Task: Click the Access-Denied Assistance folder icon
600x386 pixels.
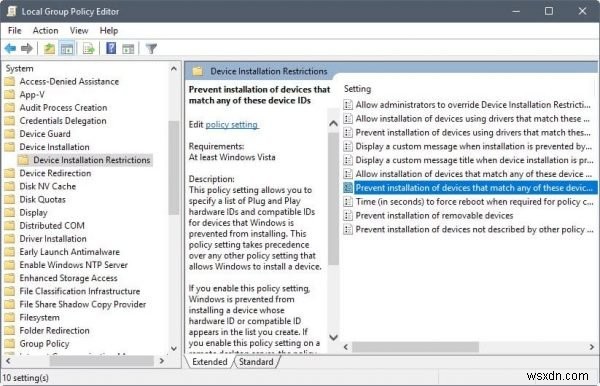Action: (x=10, y=81)
